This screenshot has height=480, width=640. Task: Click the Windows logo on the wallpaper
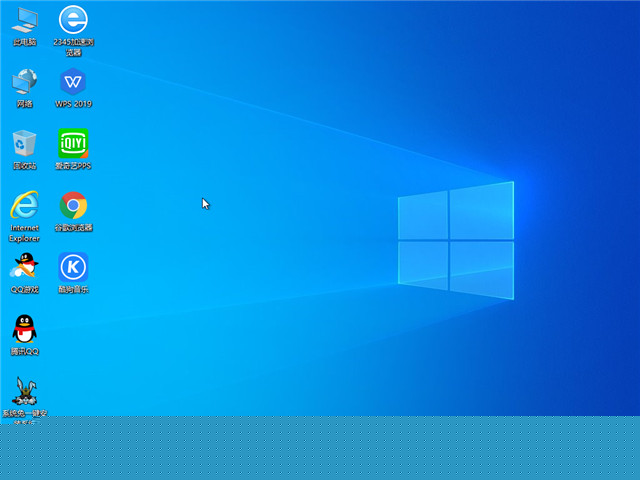tap(456, 240)
